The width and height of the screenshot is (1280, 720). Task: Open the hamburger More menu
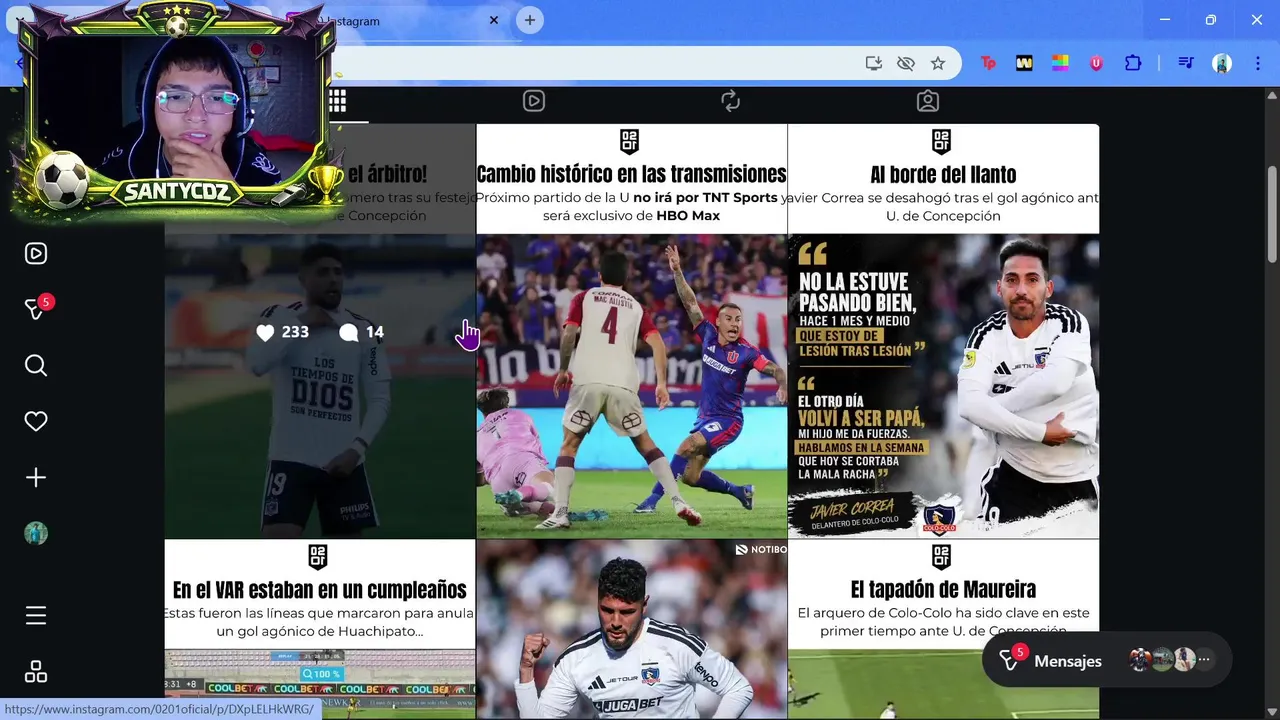[36, 615]
